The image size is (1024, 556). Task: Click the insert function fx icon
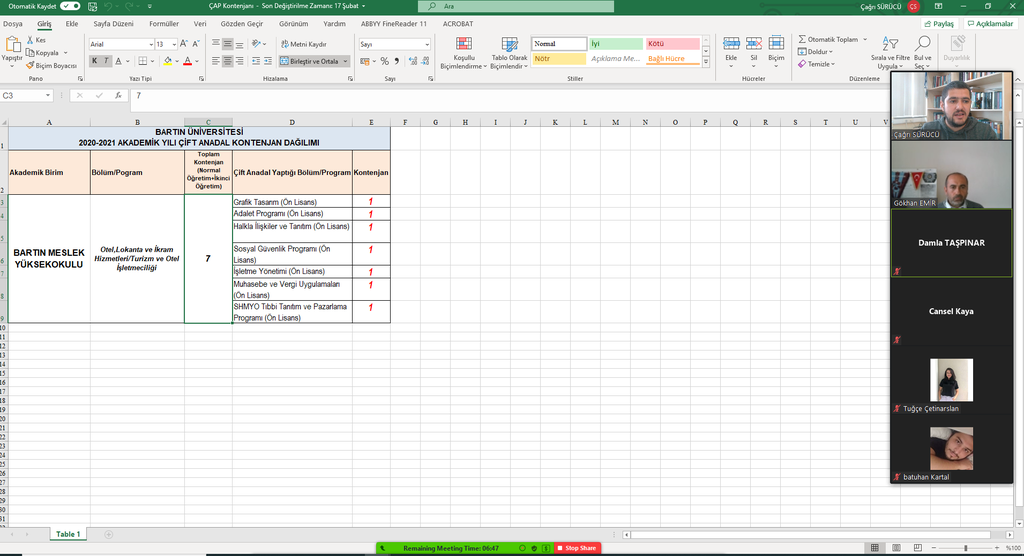(x=118, y=96)
